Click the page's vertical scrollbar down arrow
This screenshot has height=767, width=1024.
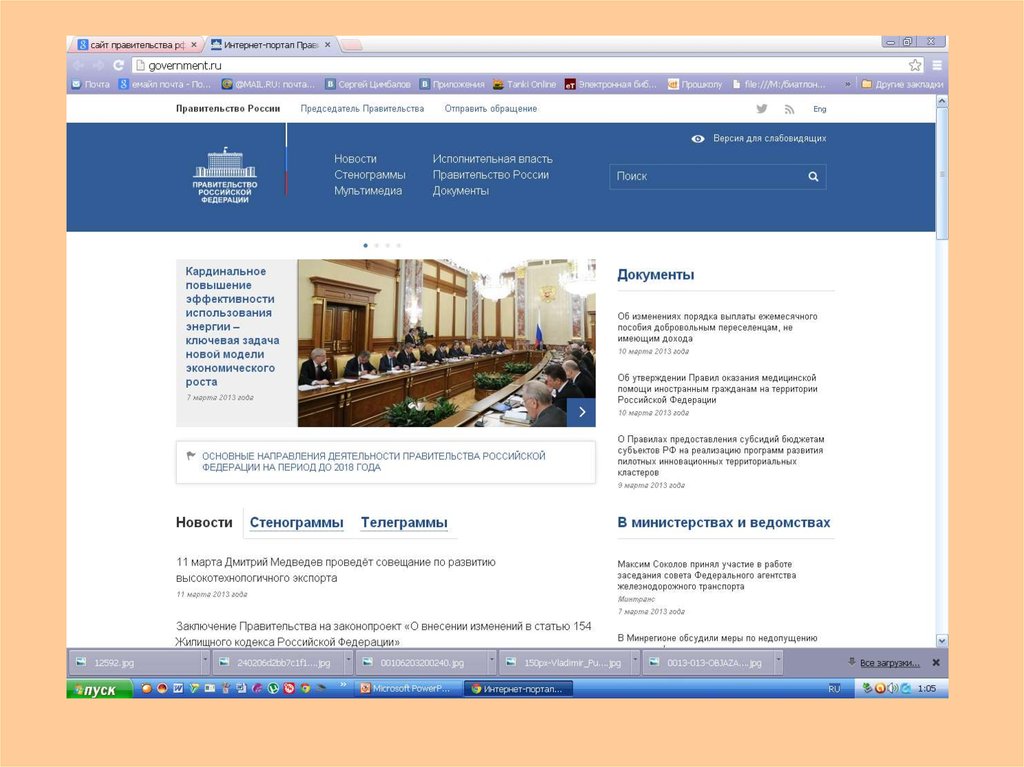[x=942, y=639]
